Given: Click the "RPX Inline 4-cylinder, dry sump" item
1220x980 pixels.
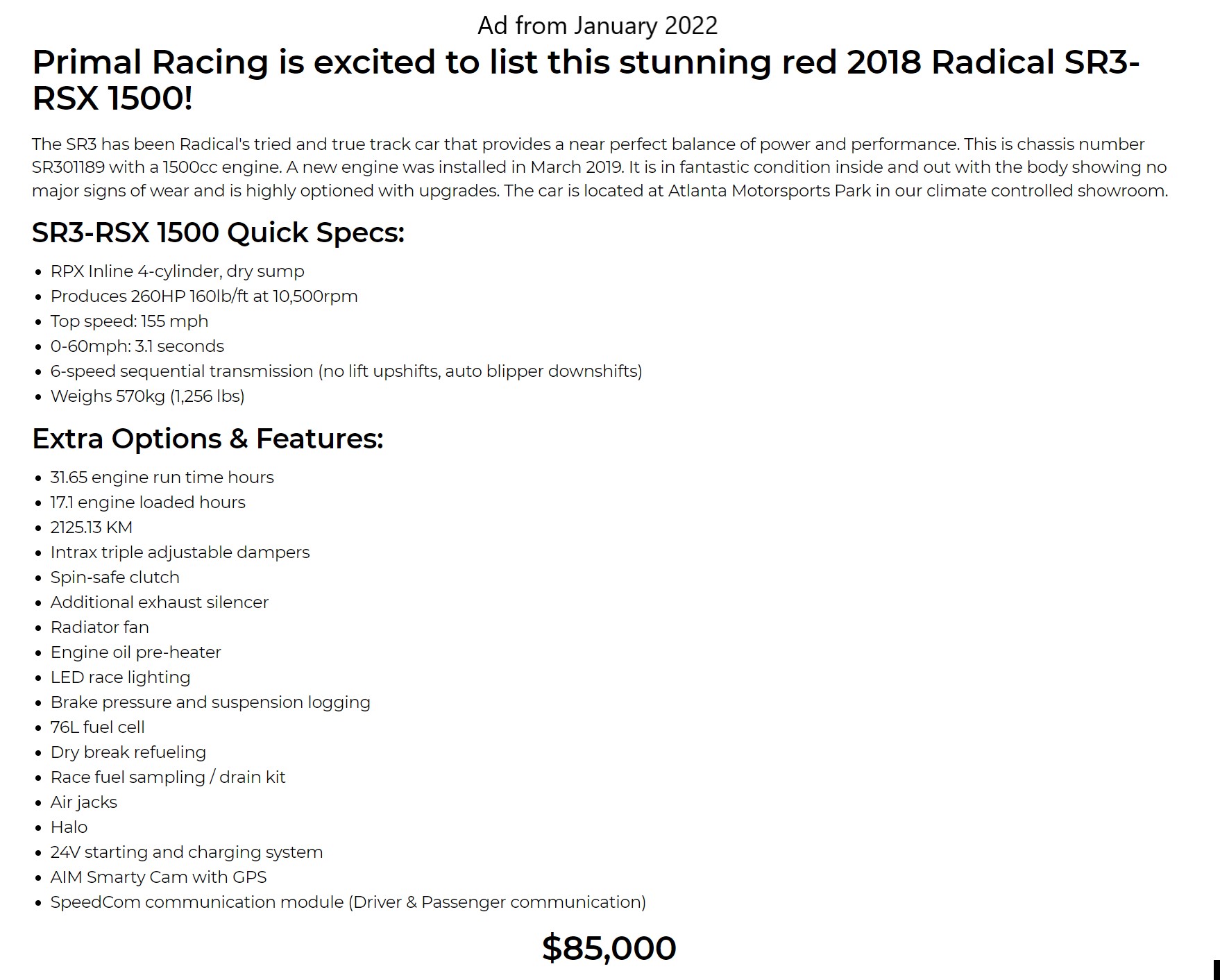Looking at the screenshot, I should [x=177, y=271].
